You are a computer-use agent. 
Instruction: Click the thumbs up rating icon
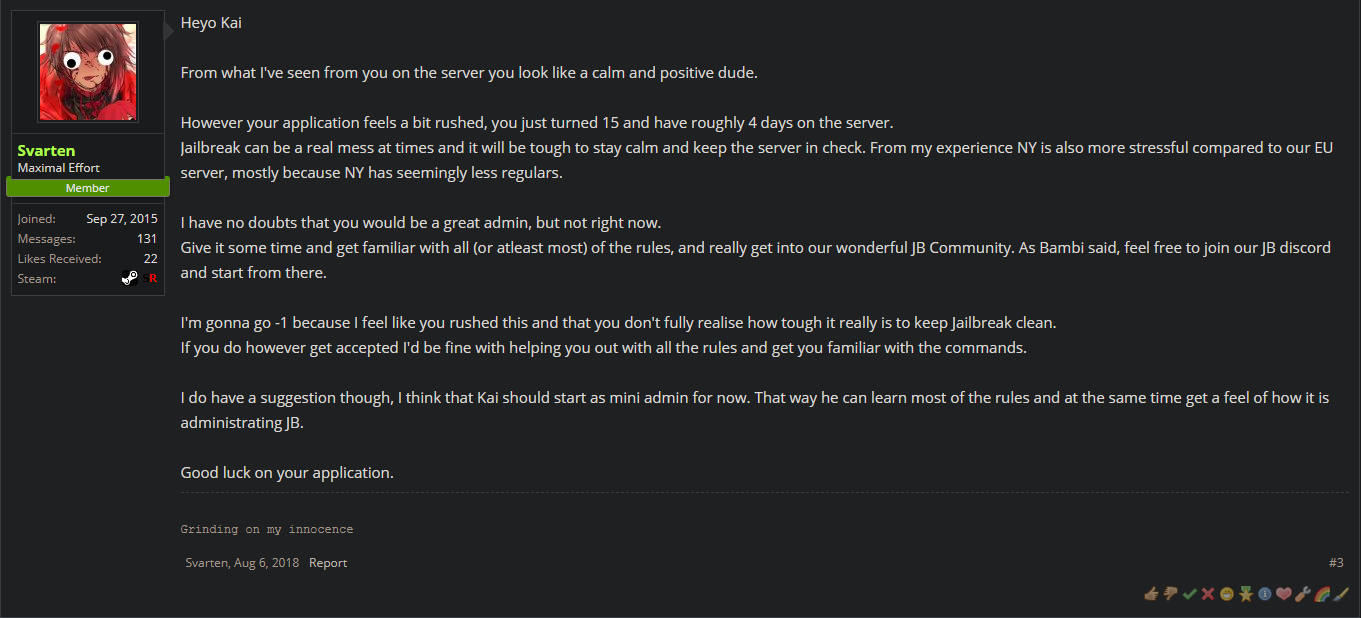[1151, 594]
